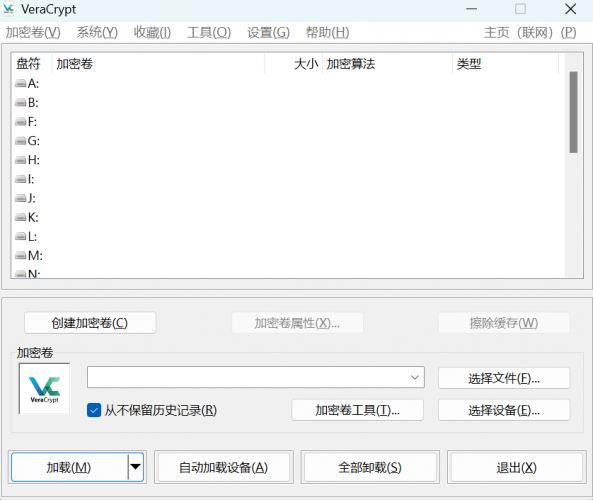Open the 加密卷(V) menu
This screenshot has width=593, height=500.
point(33,33)
